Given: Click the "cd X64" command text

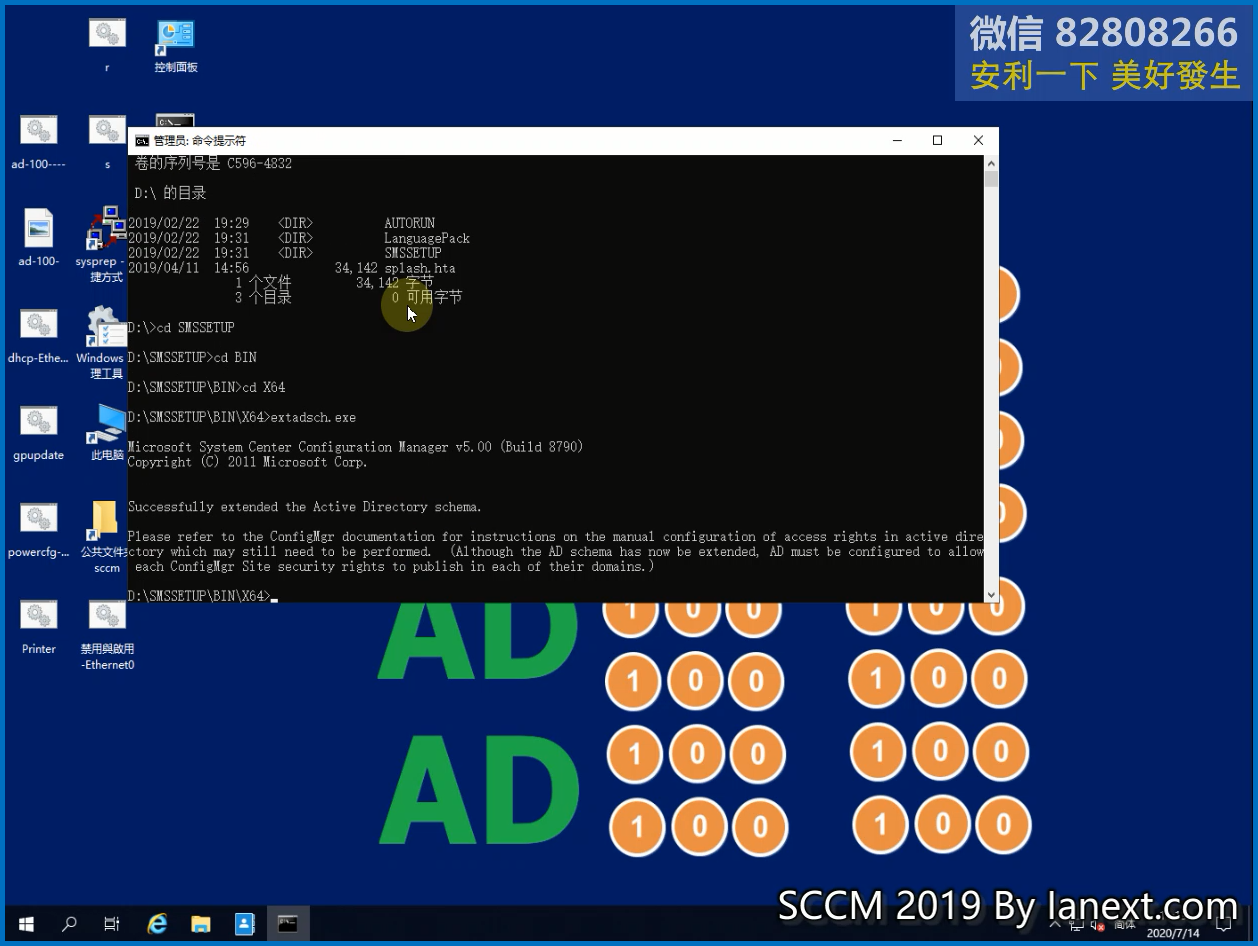Looking at the screenshot, I should click(263, 387).
